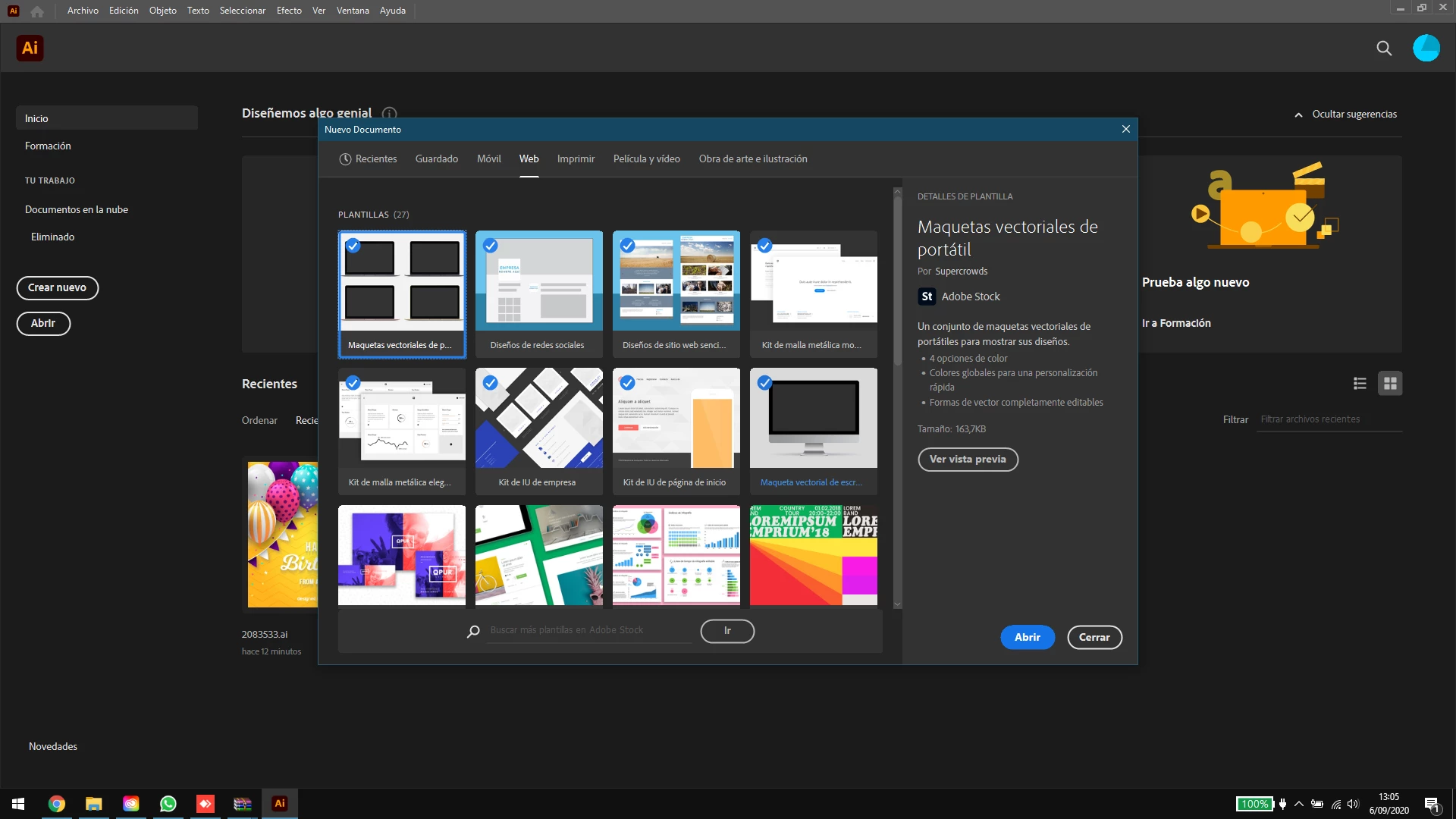The width and height of the screenshot is (1456, 819).
Task: Click the search magnifier icon in header
Action: pyautogui.click(x=1384, y=49)
